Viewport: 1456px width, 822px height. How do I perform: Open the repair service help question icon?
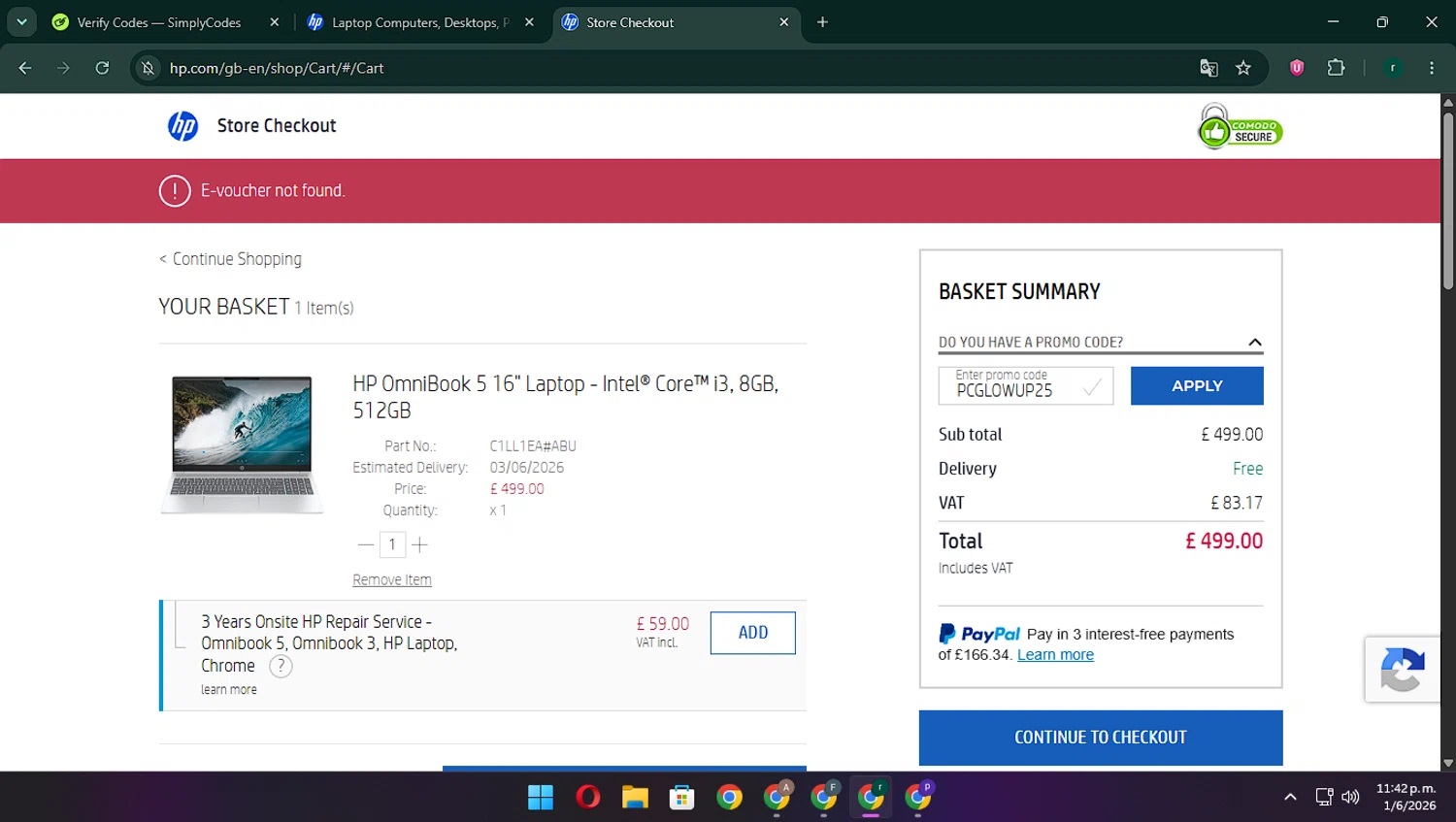[x=281, y=666]
